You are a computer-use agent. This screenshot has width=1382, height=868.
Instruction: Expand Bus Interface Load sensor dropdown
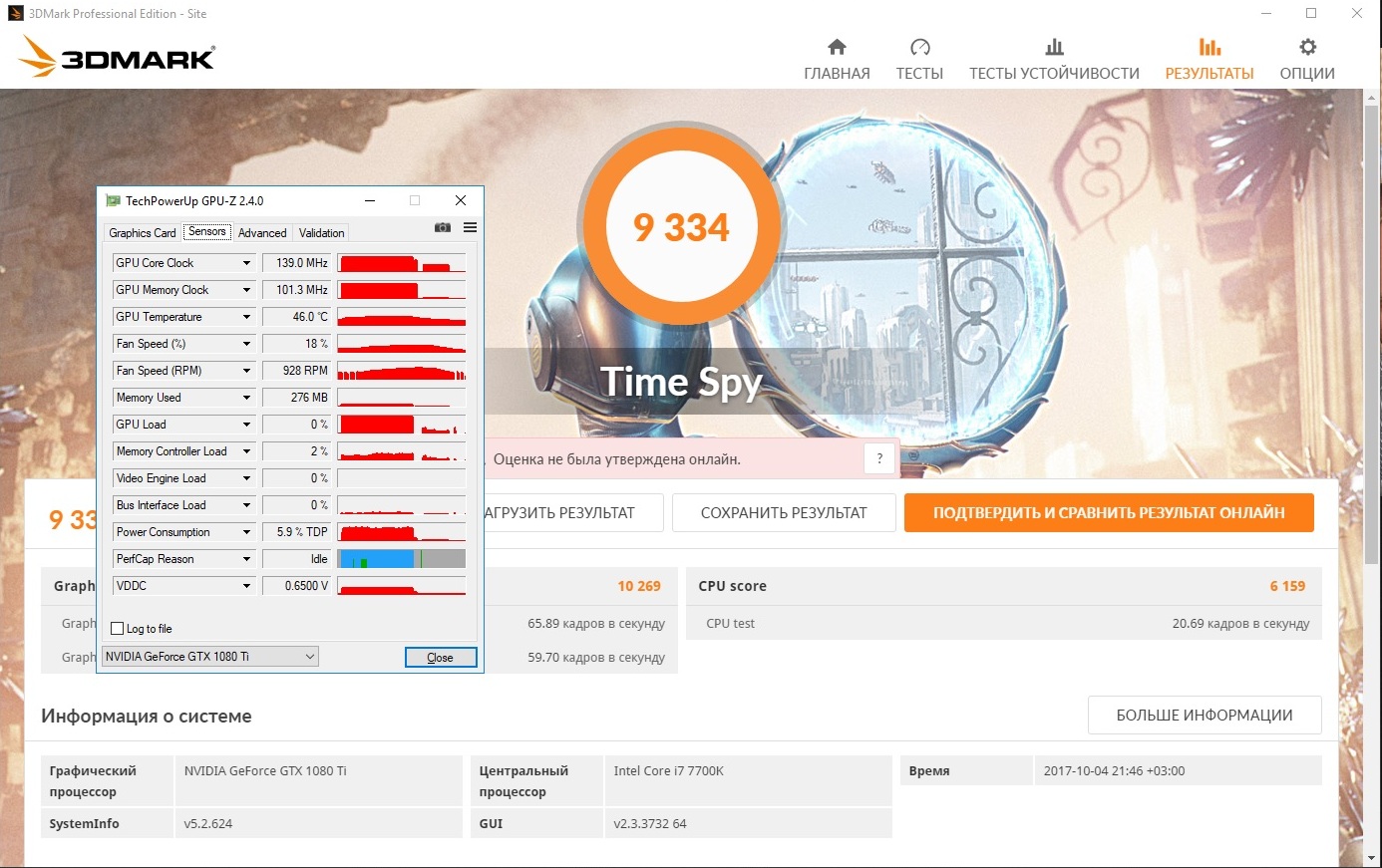[x=246, y=505]
